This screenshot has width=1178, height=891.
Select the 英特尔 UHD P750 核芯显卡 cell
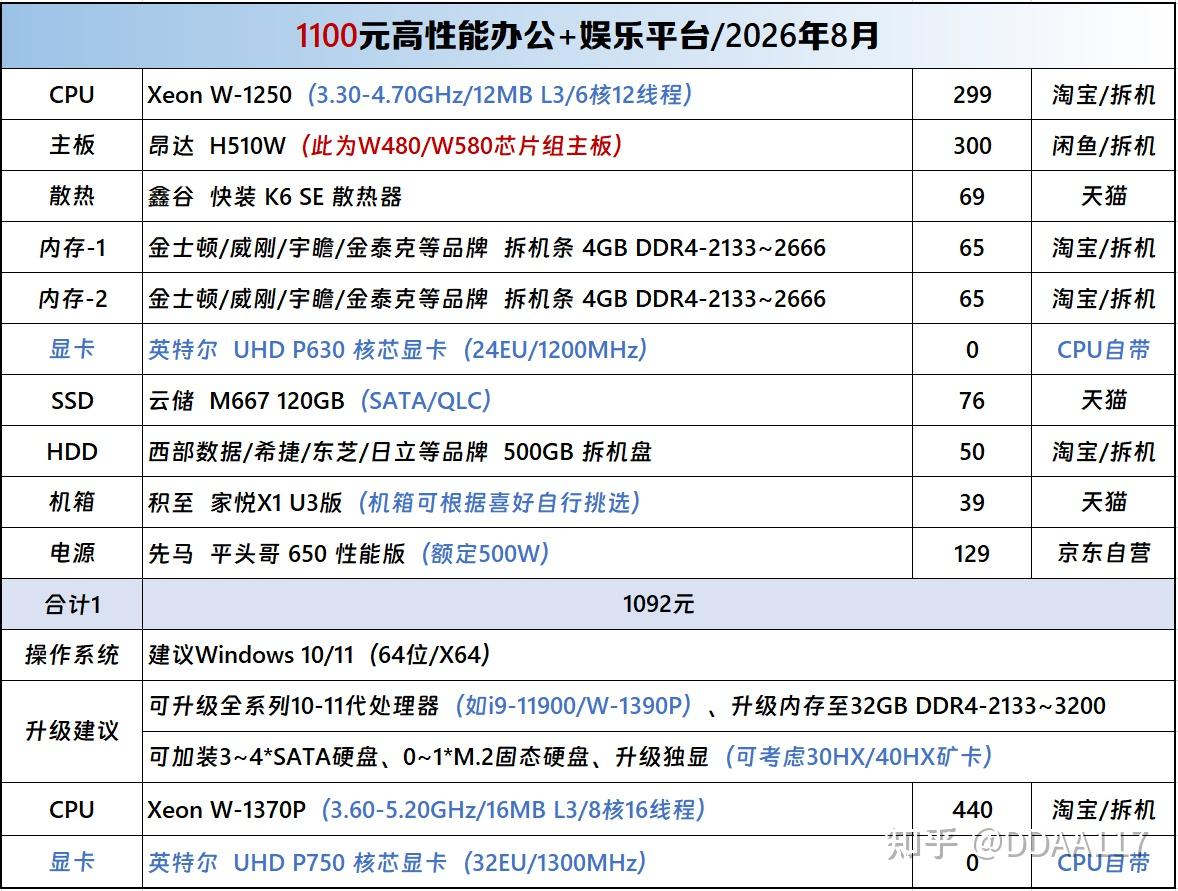527,862
